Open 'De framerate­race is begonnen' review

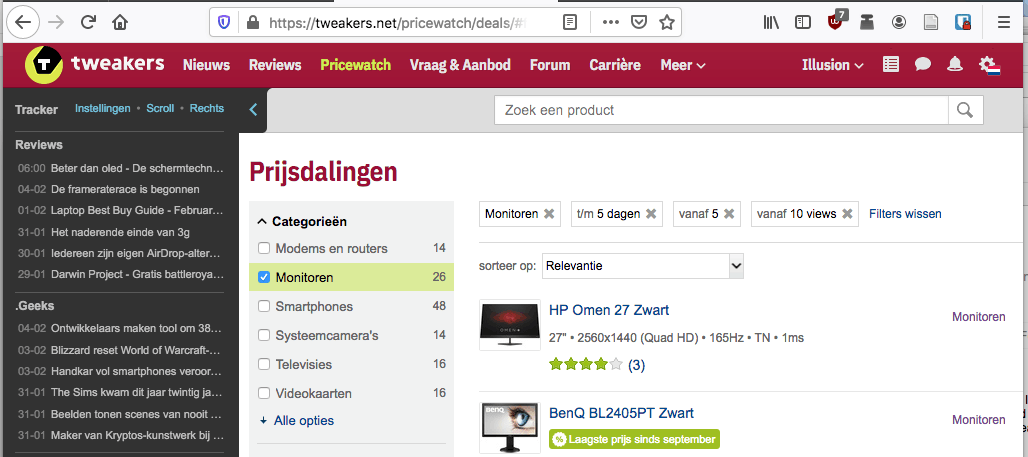pos(125,189)
